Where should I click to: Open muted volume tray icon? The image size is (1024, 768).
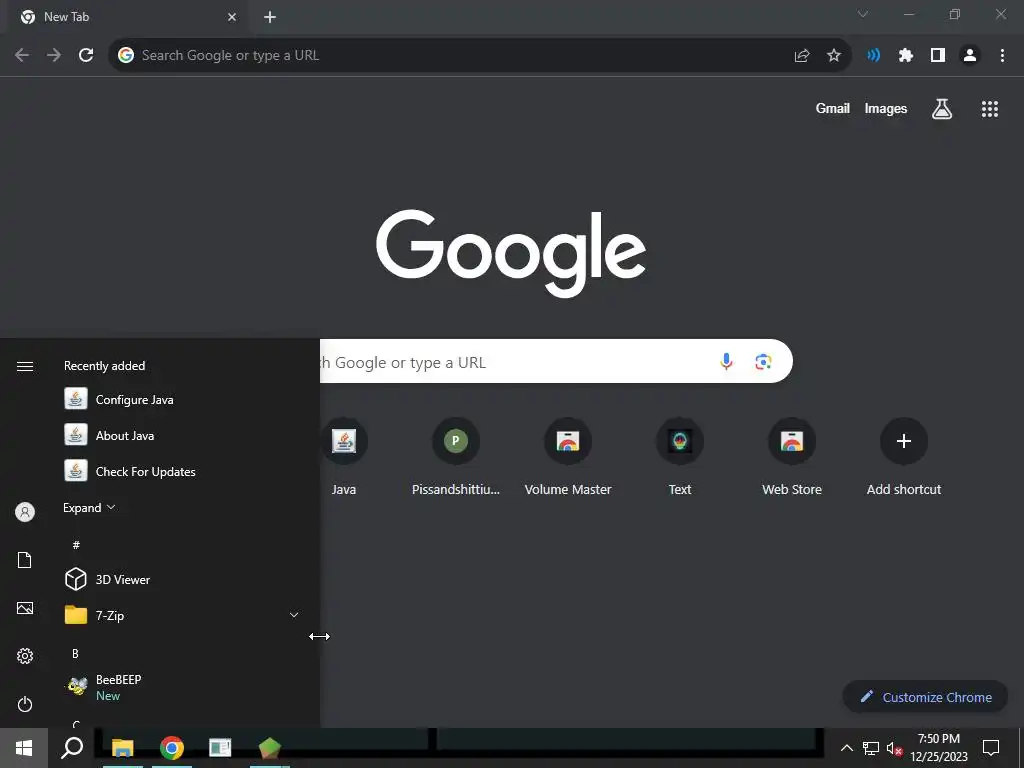894,748
